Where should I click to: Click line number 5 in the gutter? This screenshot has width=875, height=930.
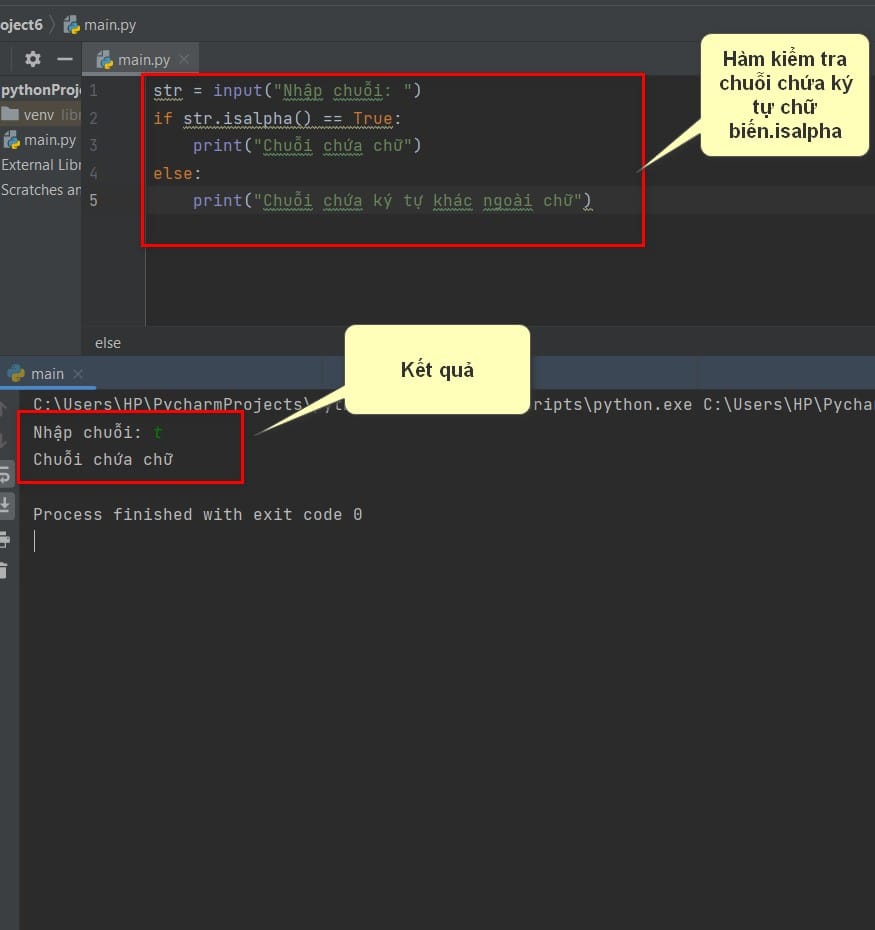[93, 200]
